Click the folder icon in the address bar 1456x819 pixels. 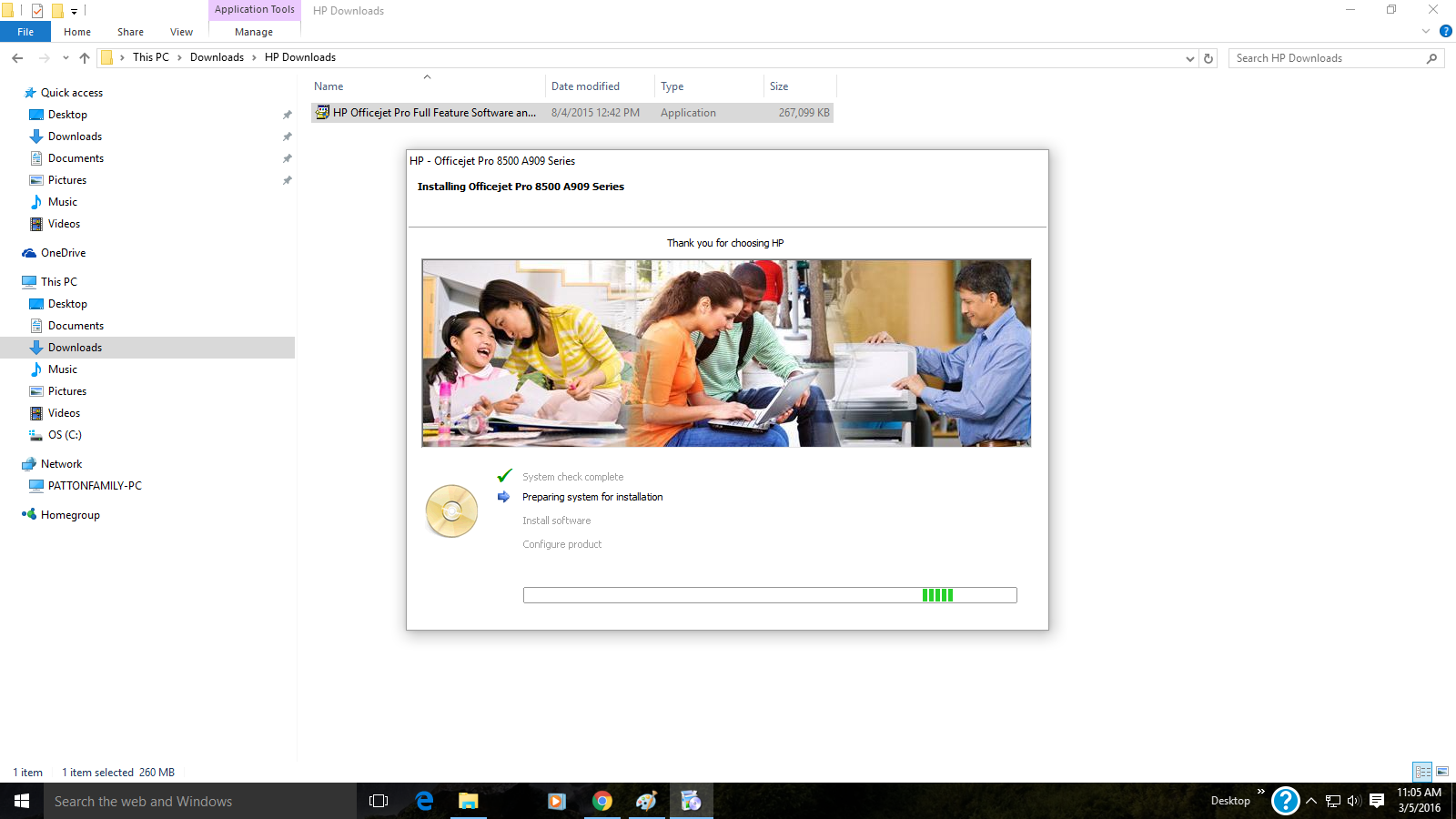(x=106, y=57)
